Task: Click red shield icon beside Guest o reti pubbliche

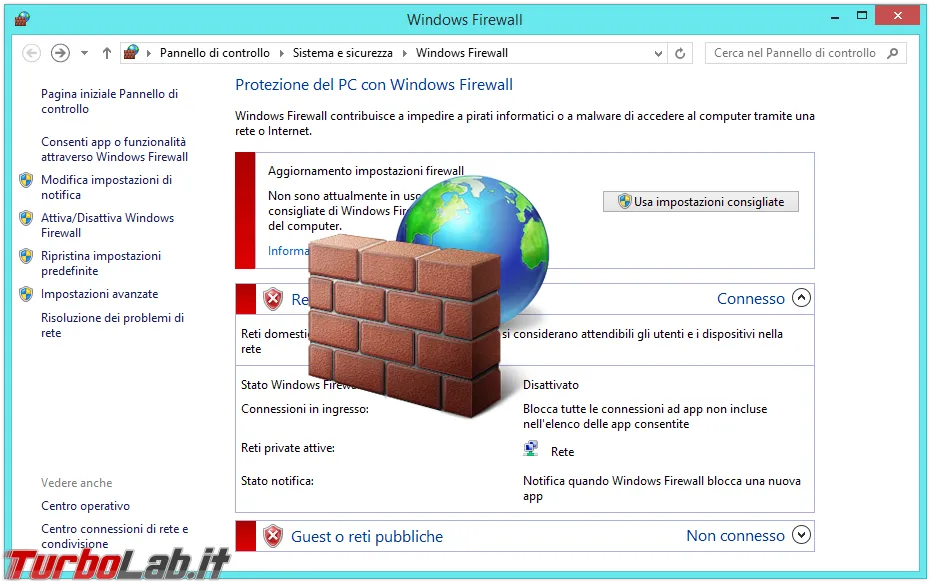Action: [273, 537]
